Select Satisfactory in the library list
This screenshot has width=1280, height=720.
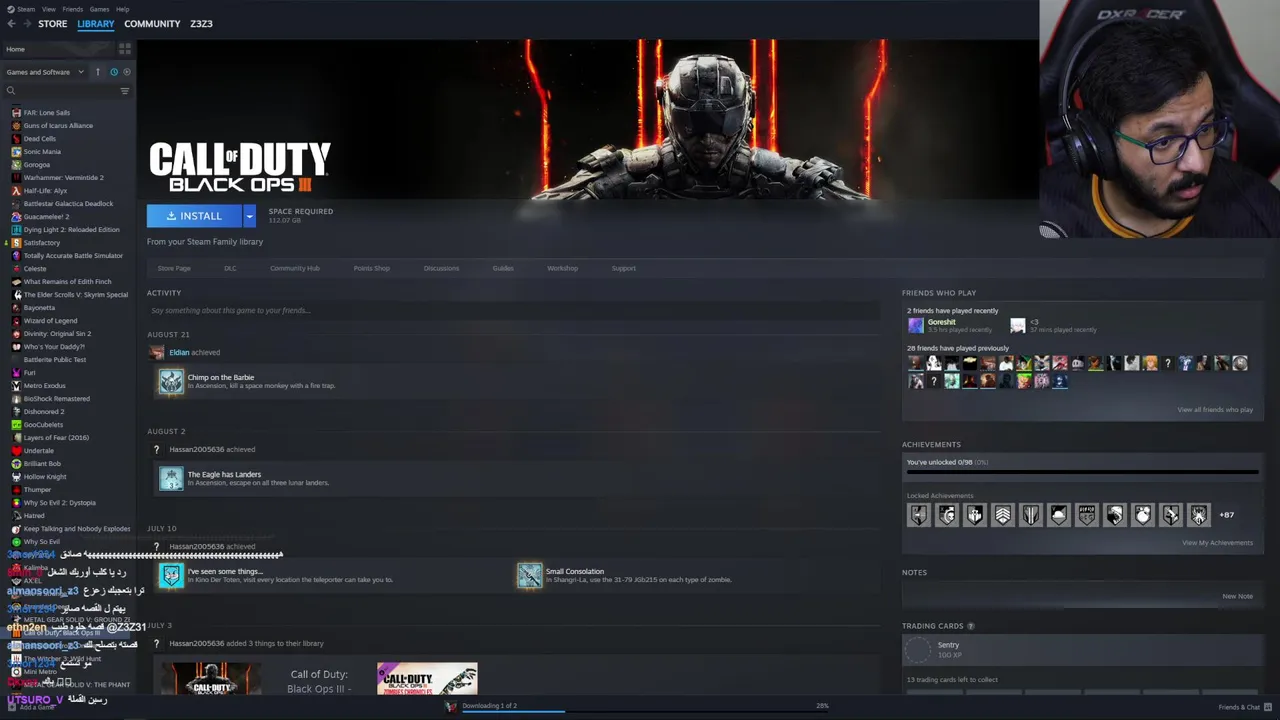click(x=41, y=243)
